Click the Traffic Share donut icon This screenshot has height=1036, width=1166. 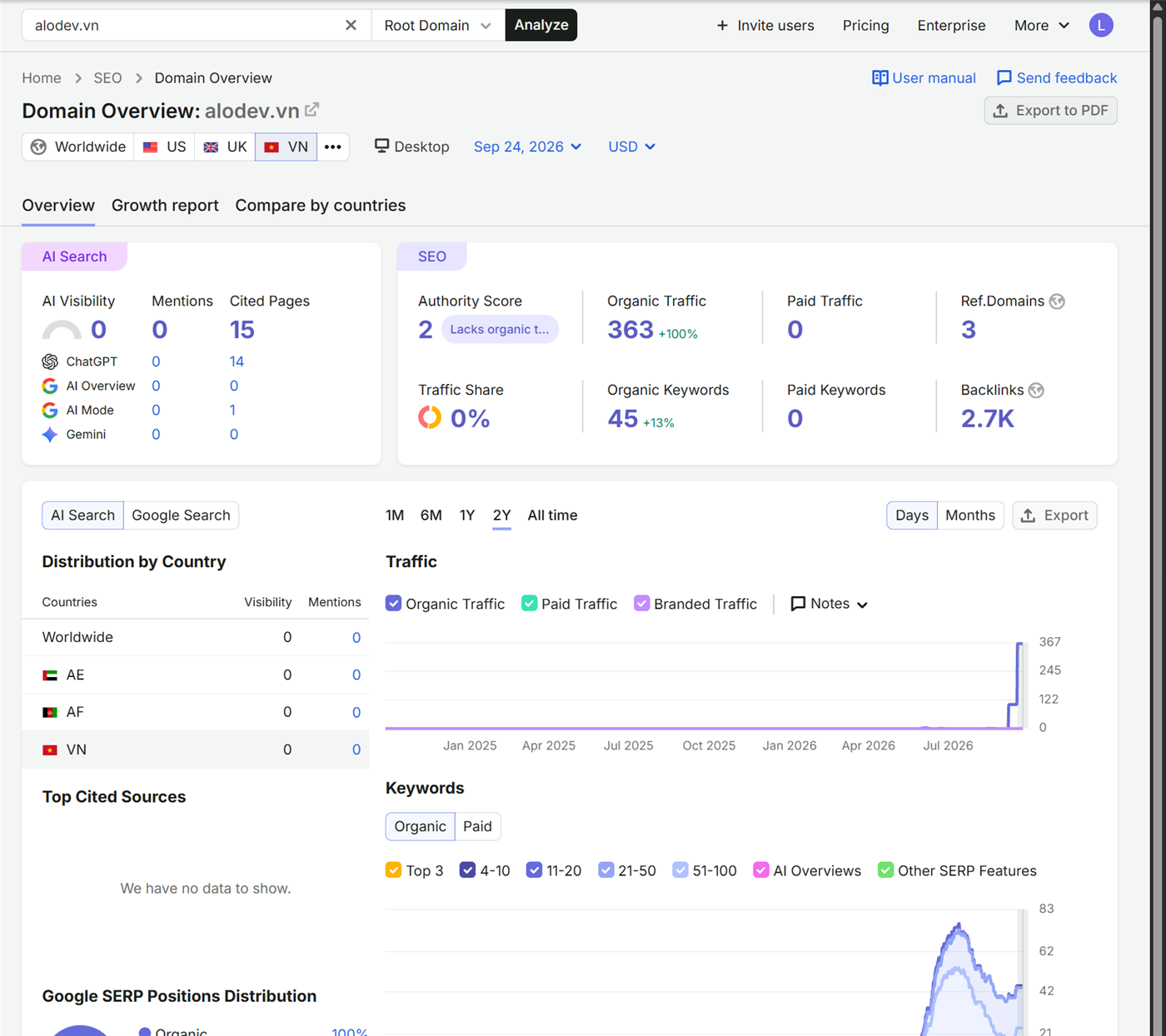coord(430,416)
